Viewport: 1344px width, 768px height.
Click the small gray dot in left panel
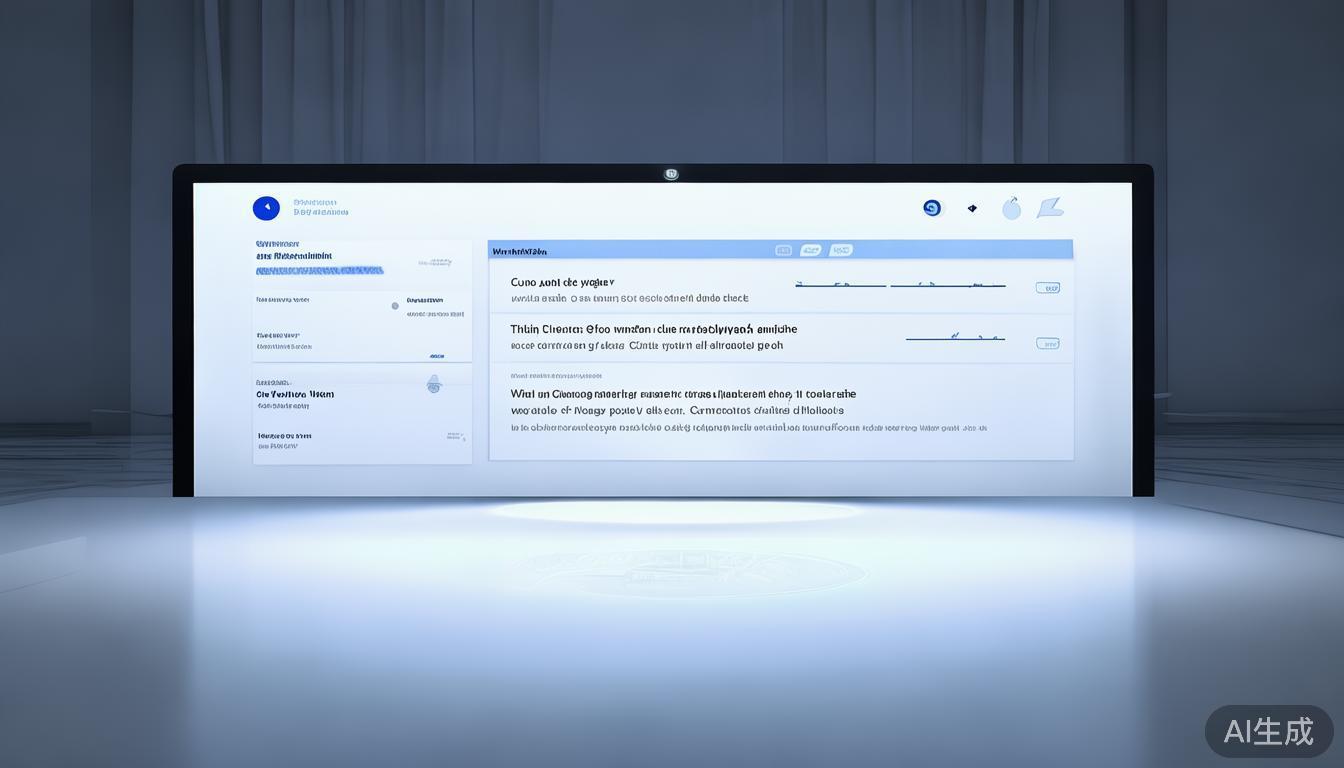point(395,306)
